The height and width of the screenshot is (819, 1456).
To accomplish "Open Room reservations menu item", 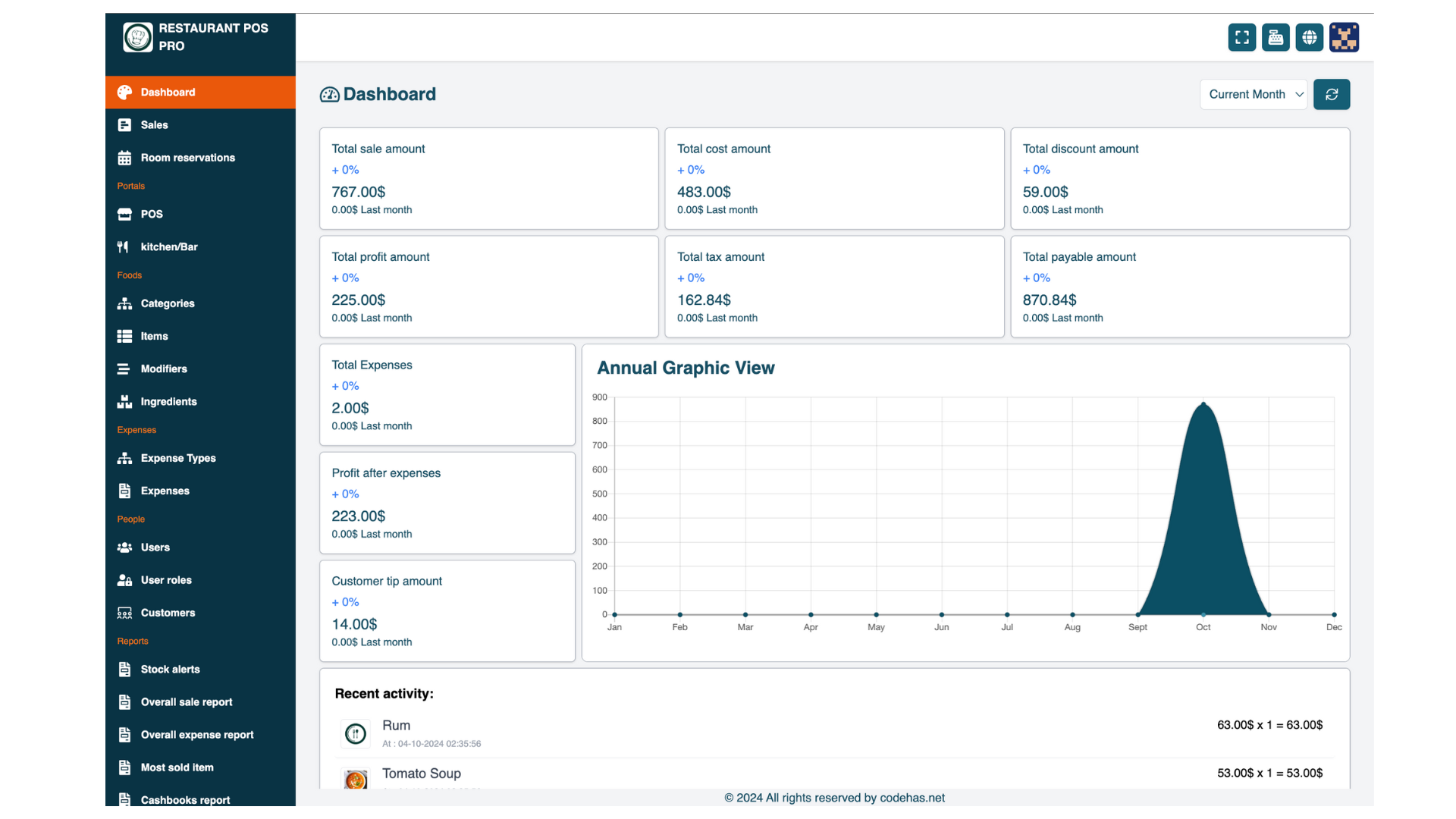I will click(x=187, y=158).
